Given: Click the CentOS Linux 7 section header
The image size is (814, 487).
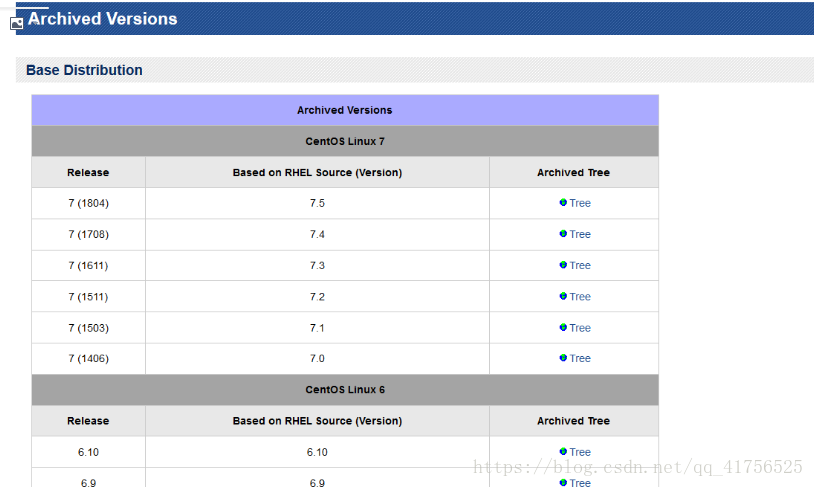Looking at the screenshot, I should [345, 141].
